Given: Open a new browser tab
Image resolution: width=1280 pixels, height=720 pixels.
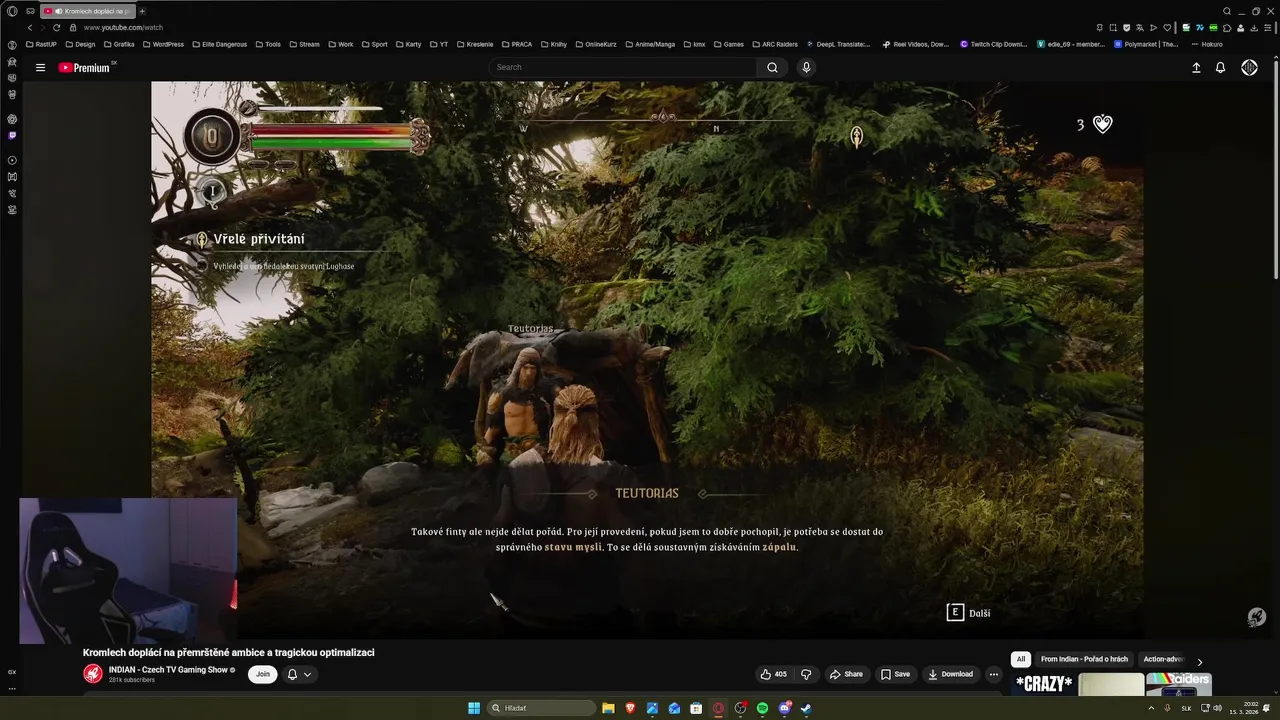Looking at the screenshot, I should click(x=142, y=11).
